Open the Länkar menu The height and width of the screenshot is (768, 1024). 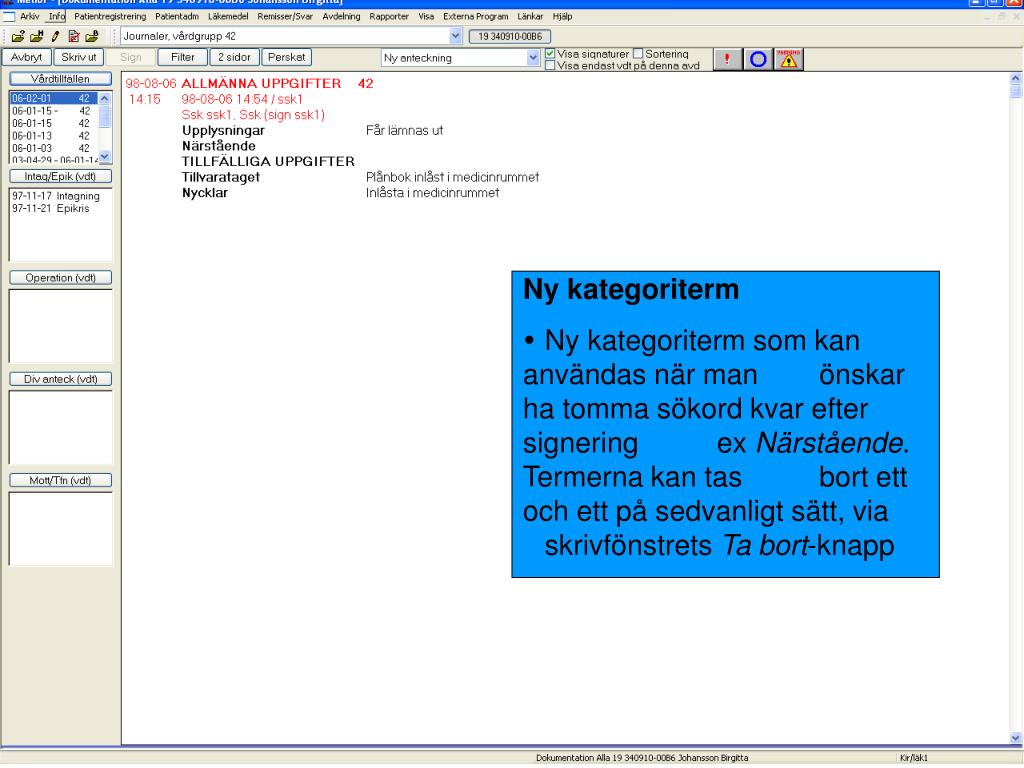[530, 16]
